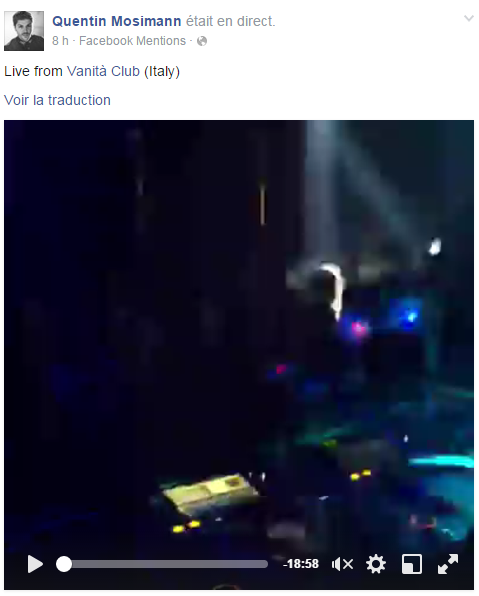This screenshot has width=479, height=596.
Task: Open the 8 h post timestamp
Action: 60,41
